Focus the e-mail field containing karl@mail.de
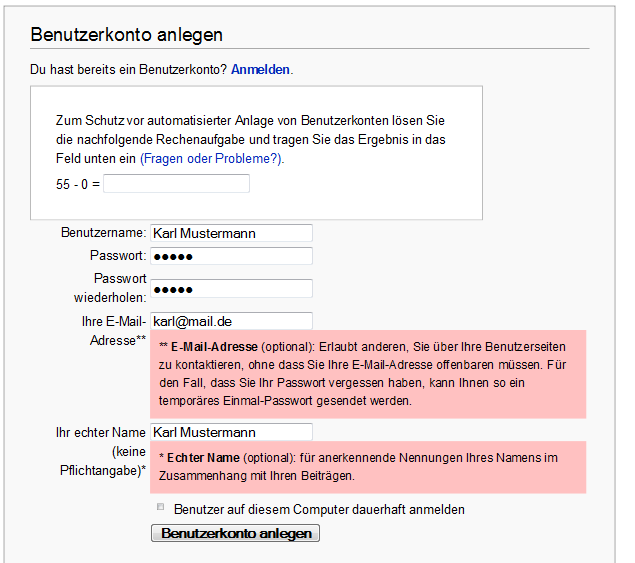Image resolution: width=635 pixels, height=563 pixels. (231, 321)
